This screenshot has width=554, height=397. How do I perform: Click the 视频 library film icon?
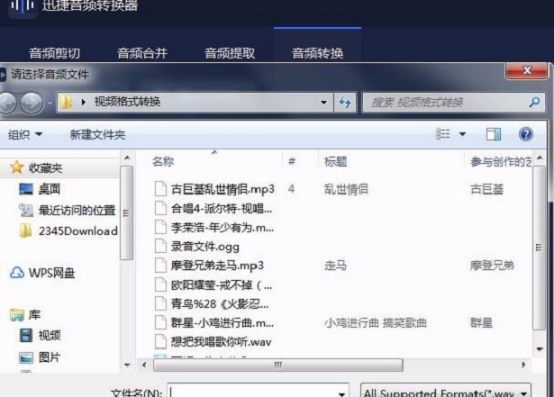click(26, 335)
